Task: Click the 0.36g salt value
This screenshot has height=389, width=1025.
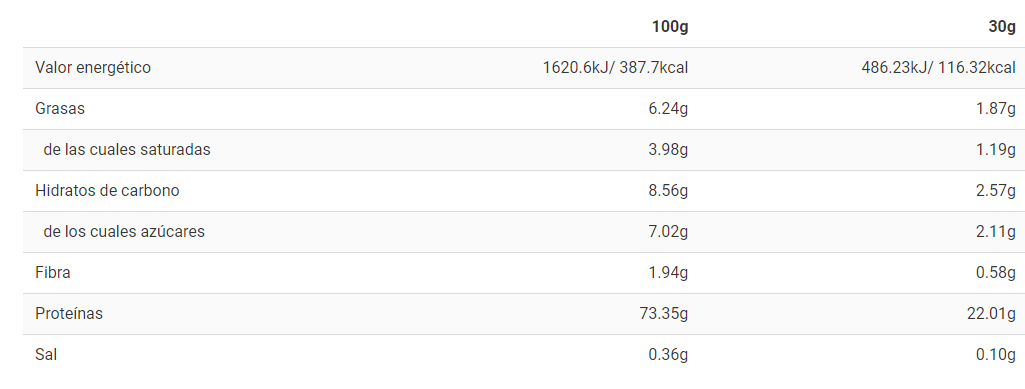Action: pyautogui.click(x=668, y=354)
